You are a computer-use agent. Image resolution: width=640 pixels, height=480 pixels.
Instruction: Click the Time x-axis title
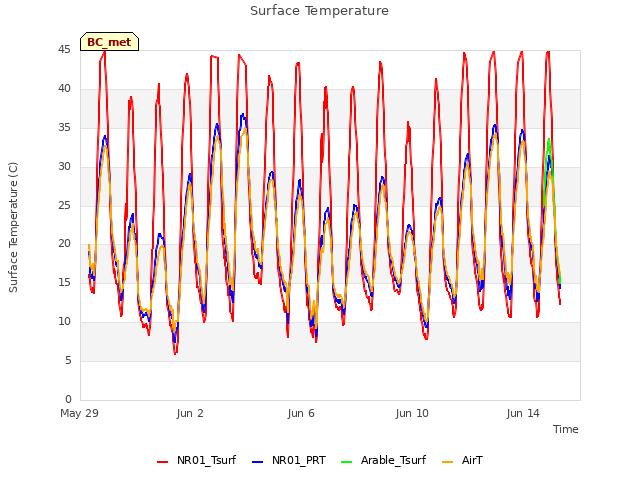click(x=565, y=429)
